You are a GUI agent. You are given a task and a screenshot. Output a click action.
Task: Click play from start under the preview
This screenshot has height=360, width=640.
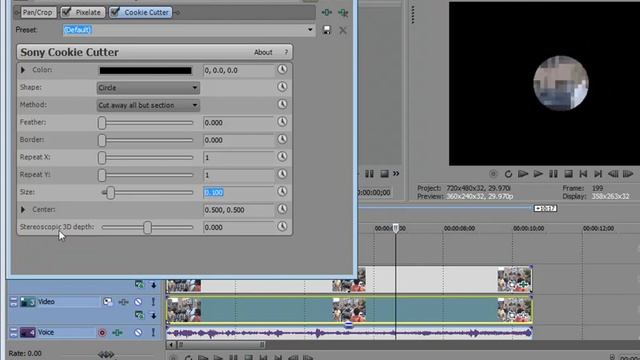tap(523, 174)
